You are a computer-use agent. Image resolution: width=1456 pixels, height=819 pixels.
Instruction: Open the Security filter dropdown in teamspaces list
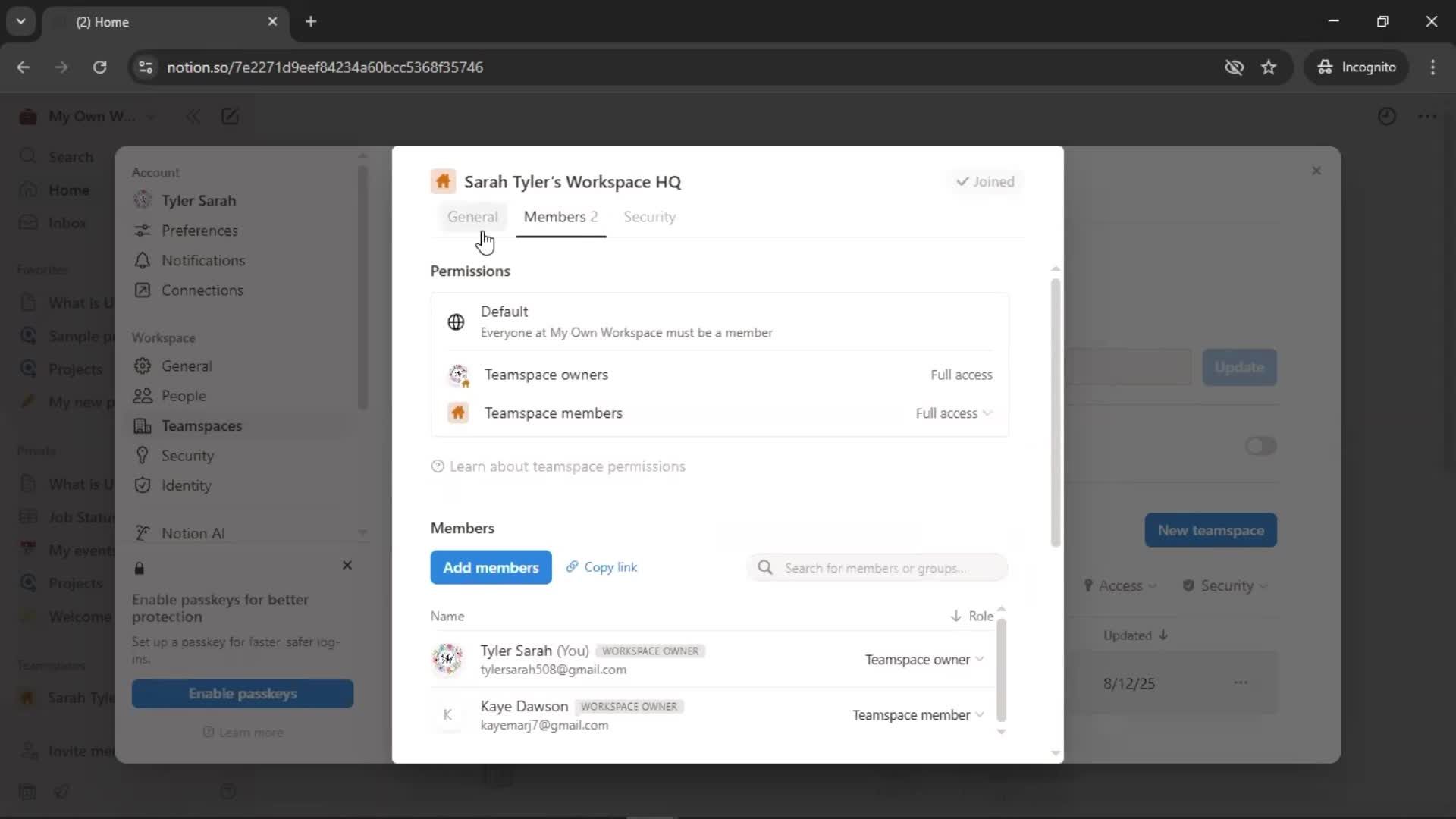pyautogui.click(x=1225, y=585)
